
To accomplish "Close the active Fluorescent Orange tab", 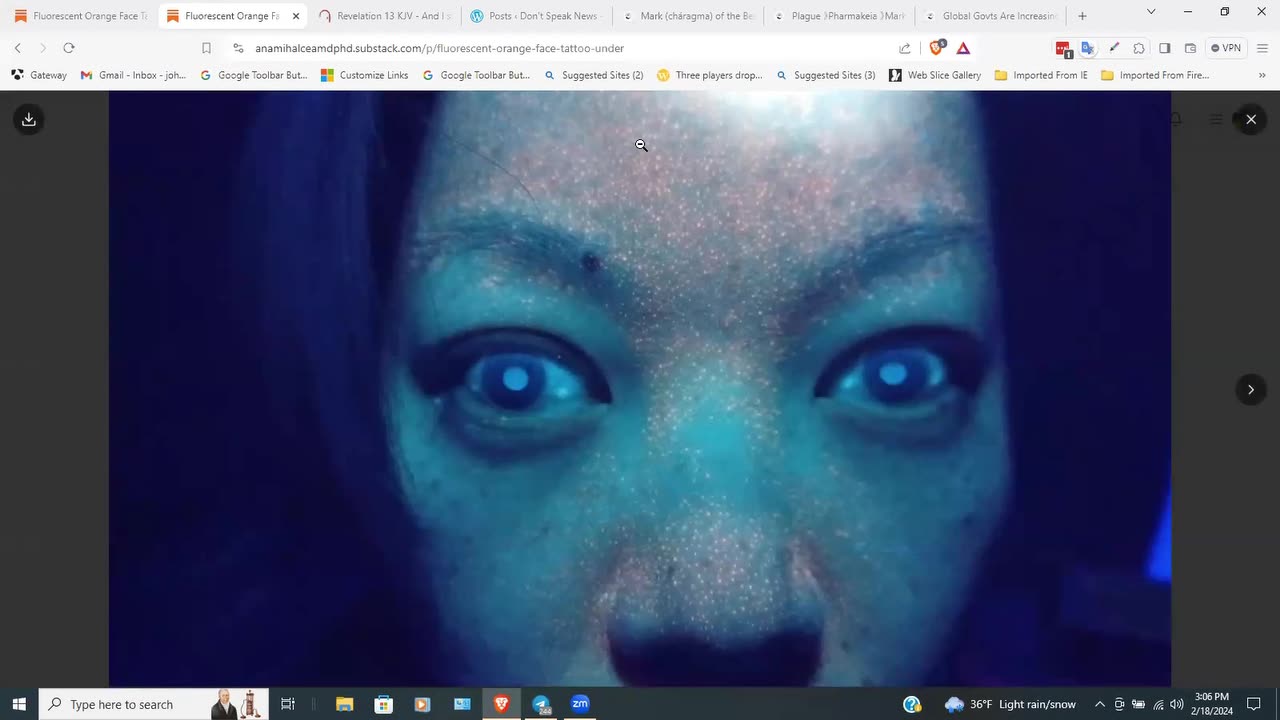I will pos(296,16).
